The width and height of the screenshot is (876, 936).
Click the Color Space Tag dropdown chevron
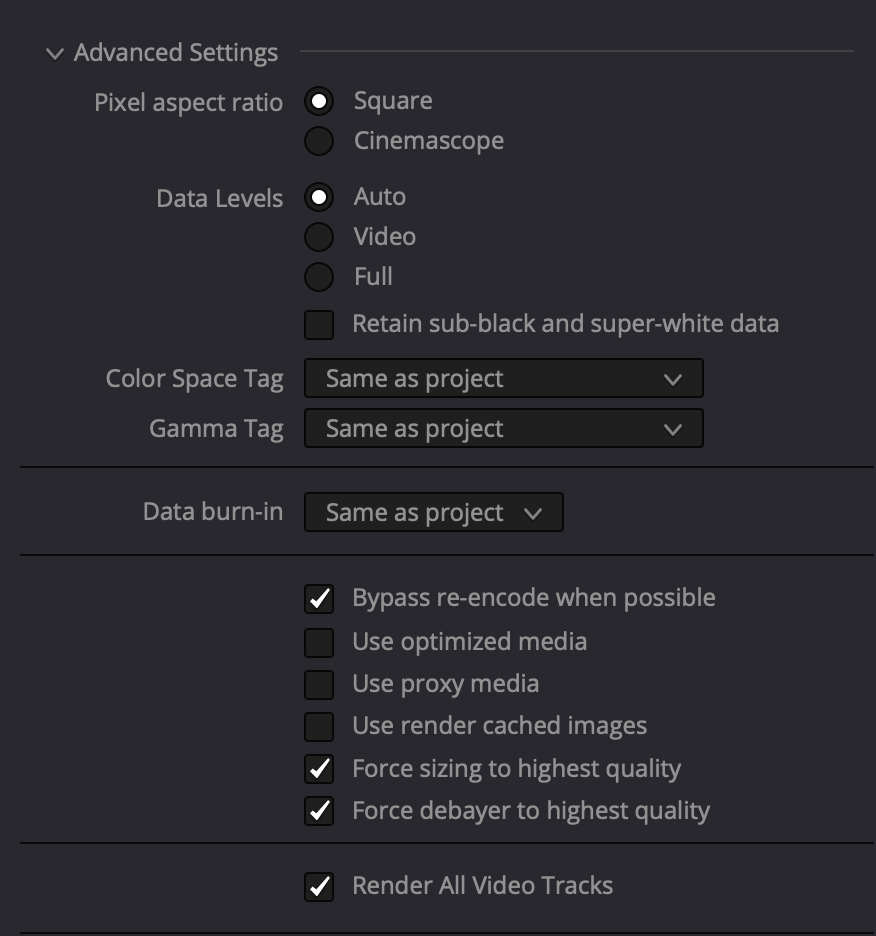point(673,380)
